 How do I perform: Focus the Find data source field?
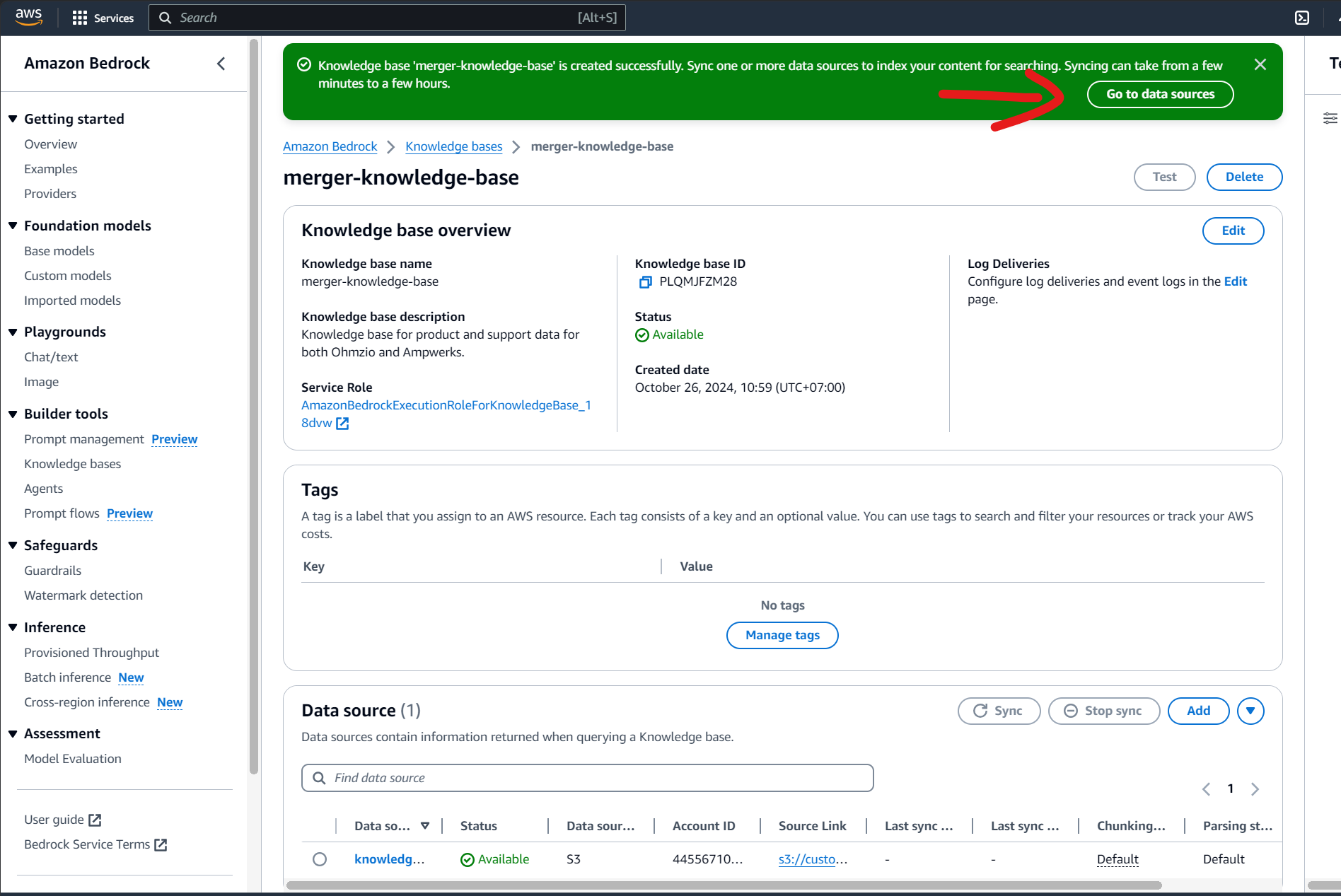(x=587, y=778)
